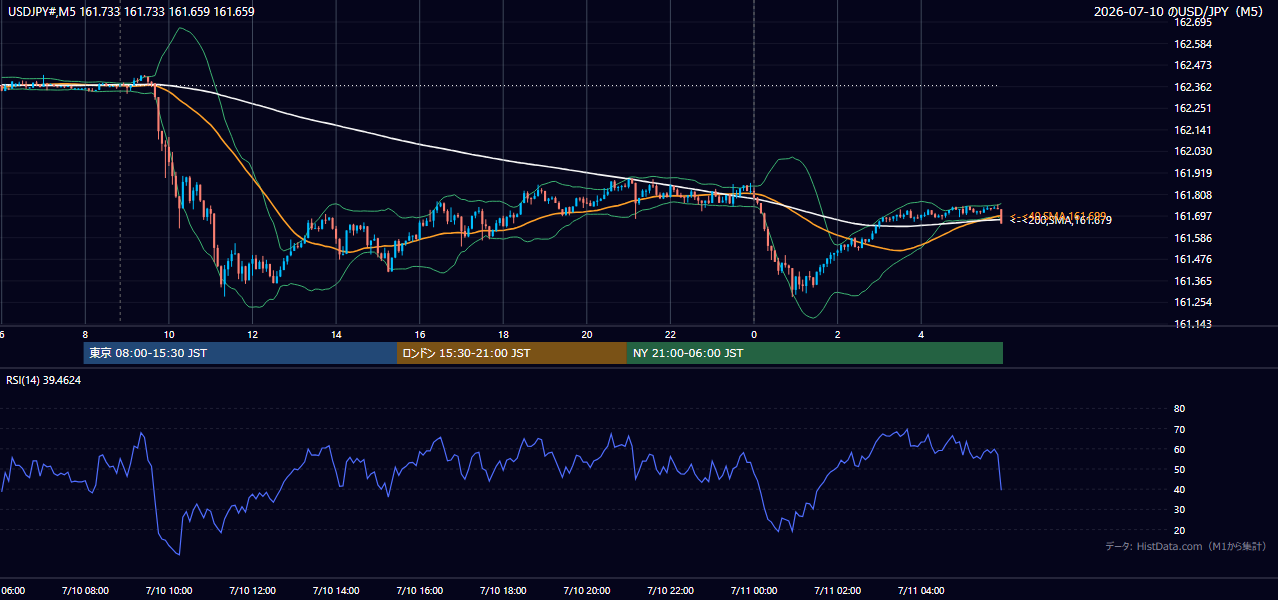
Task: Click the 7/11 04:00 time label
Action: [921, 591]
